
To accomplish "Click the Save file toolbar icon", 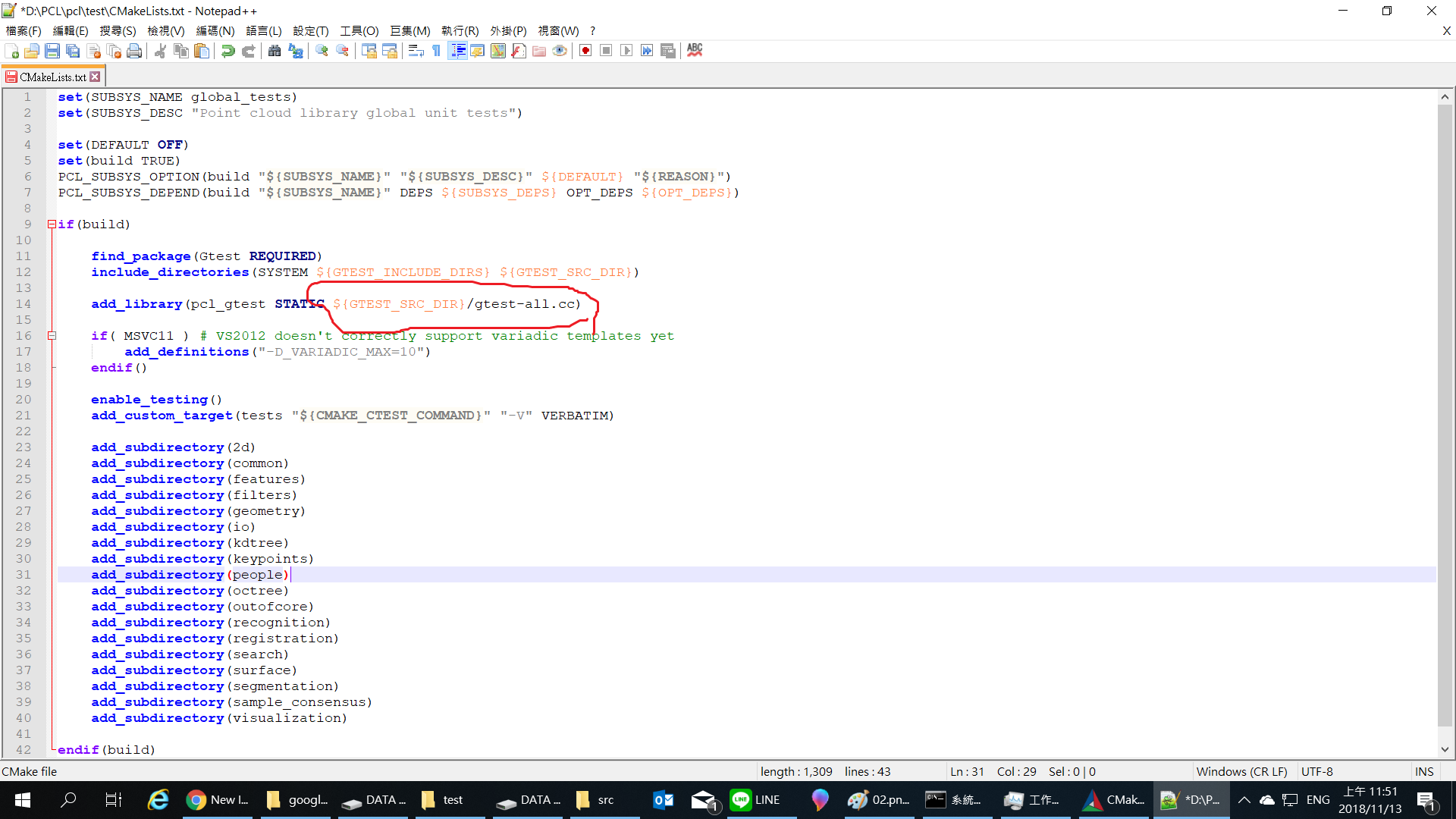I will 52,51.
